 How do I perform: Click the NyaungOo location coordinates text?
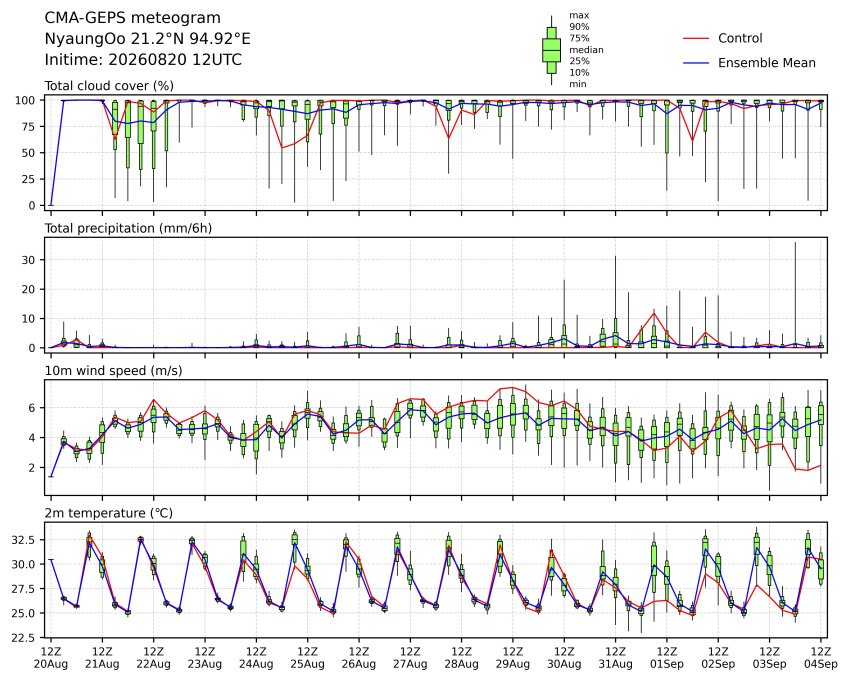click(147, 39)
